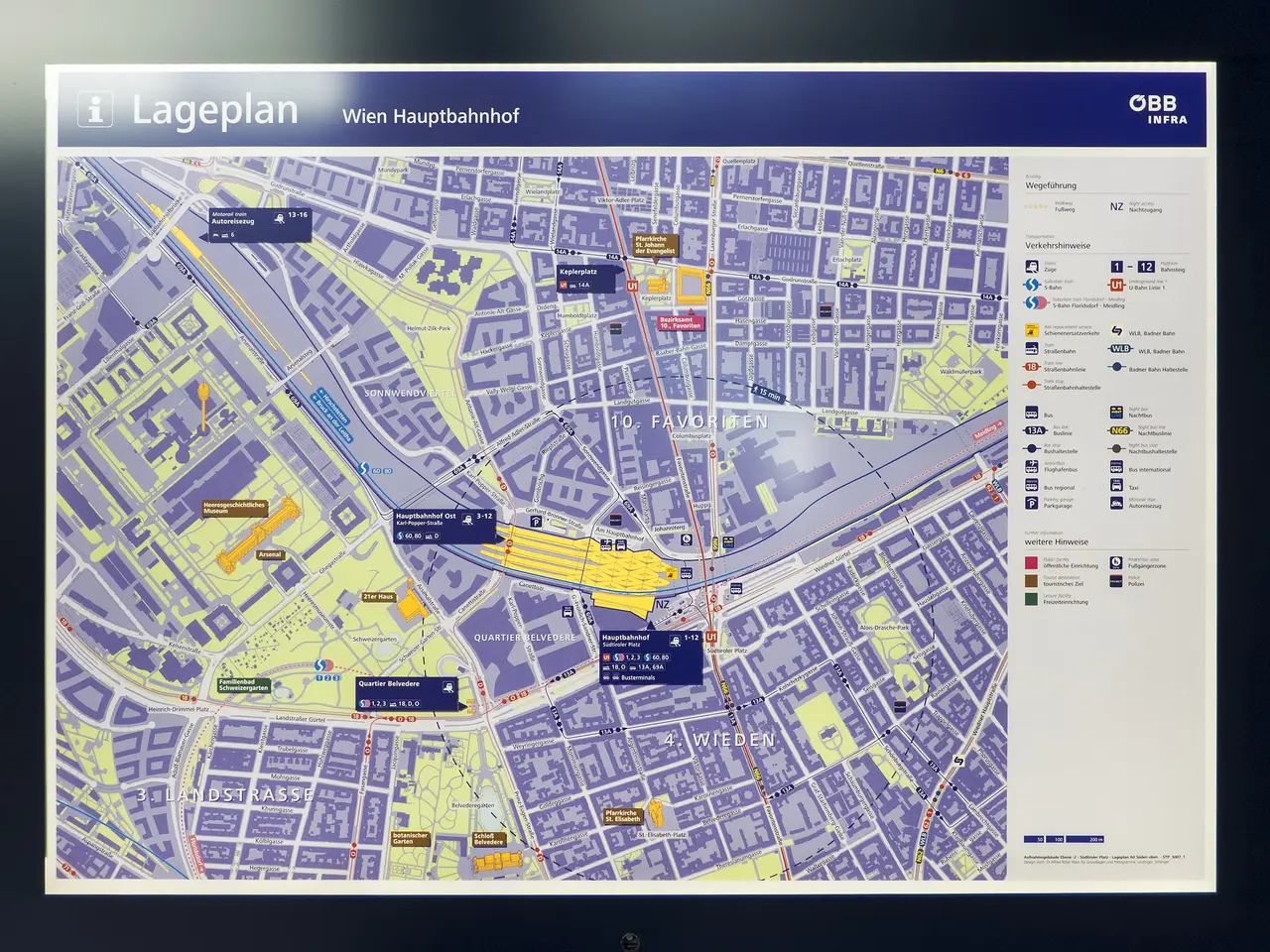This screenshot has height=952, width=1270.
Task: Click the S-Bahn symbol in the legend
Action: tap(1033, 285)
